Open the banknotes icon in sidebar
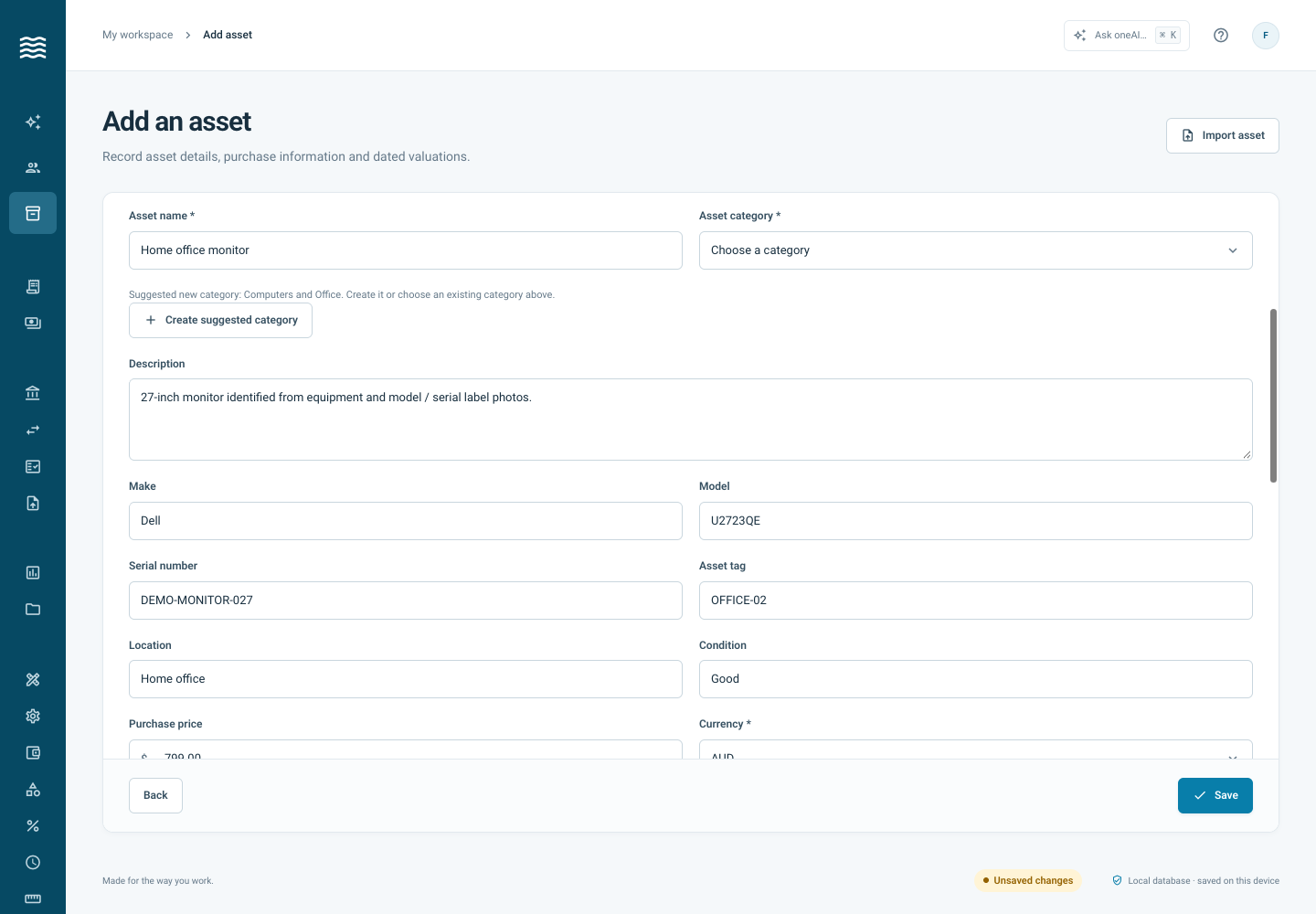Image resolution: width=1316 pixels, height=914 pixels. pos(33,323)
